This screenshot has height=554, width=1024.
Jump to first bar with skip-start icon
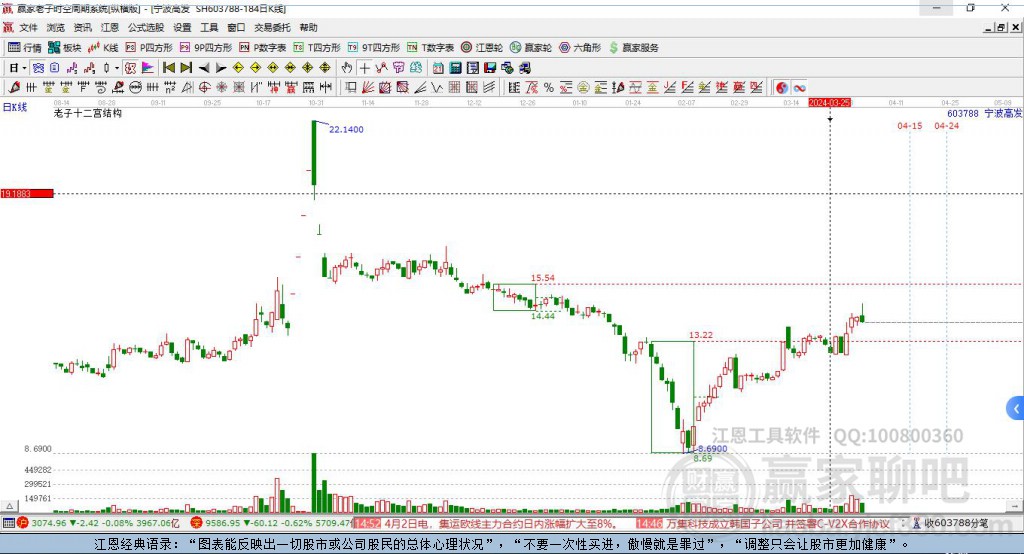[169, 68]
